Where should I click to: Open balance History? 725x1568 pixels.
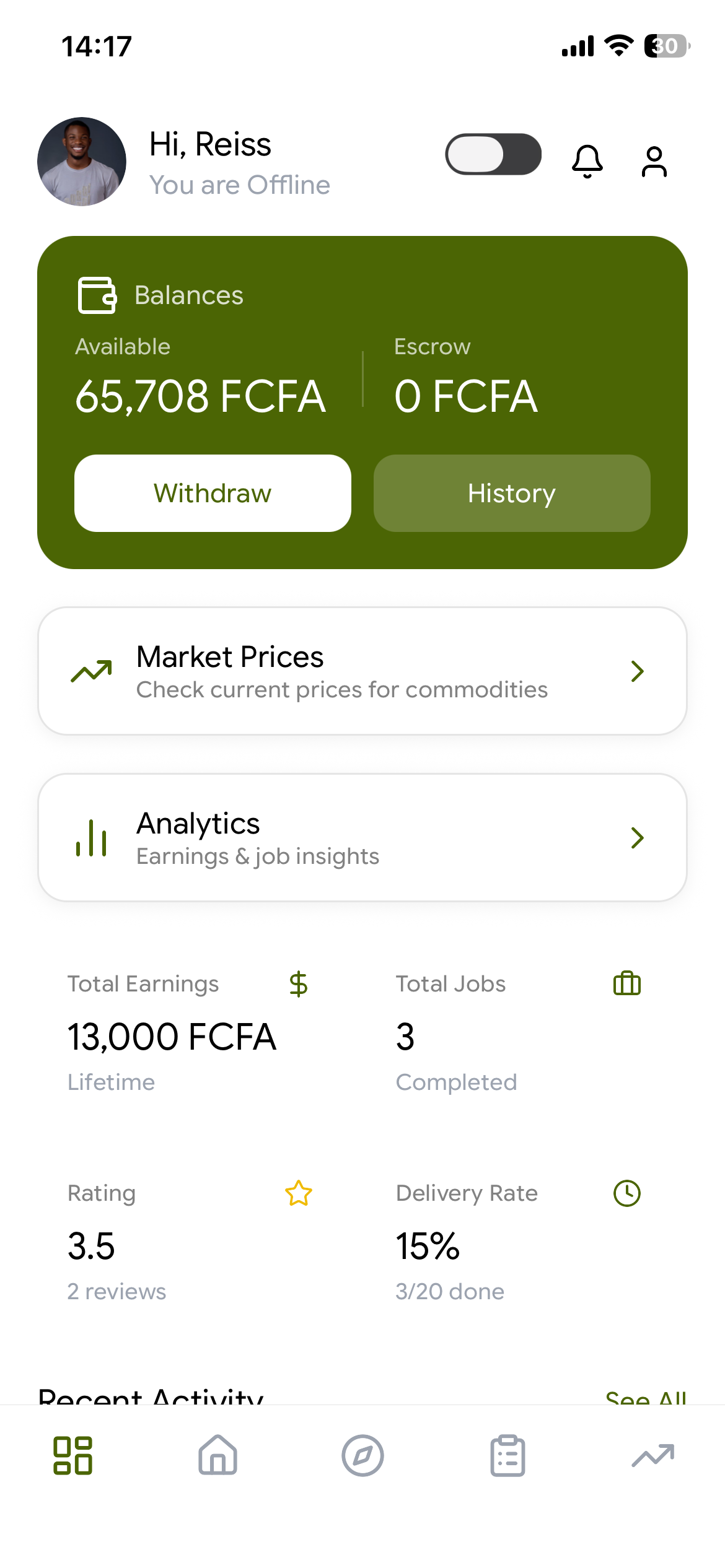[512, 493]
